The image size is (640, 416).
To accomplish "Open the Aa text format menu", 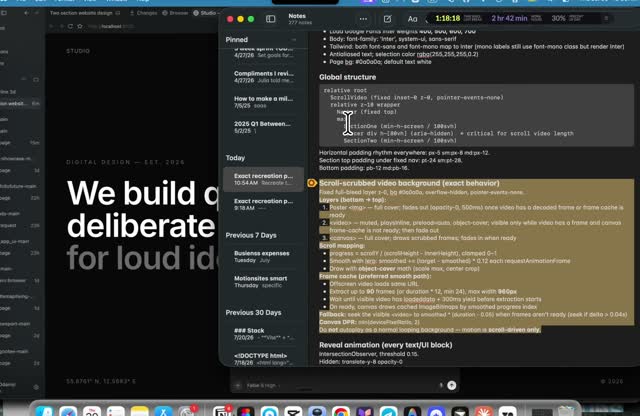I will (412, 19).
